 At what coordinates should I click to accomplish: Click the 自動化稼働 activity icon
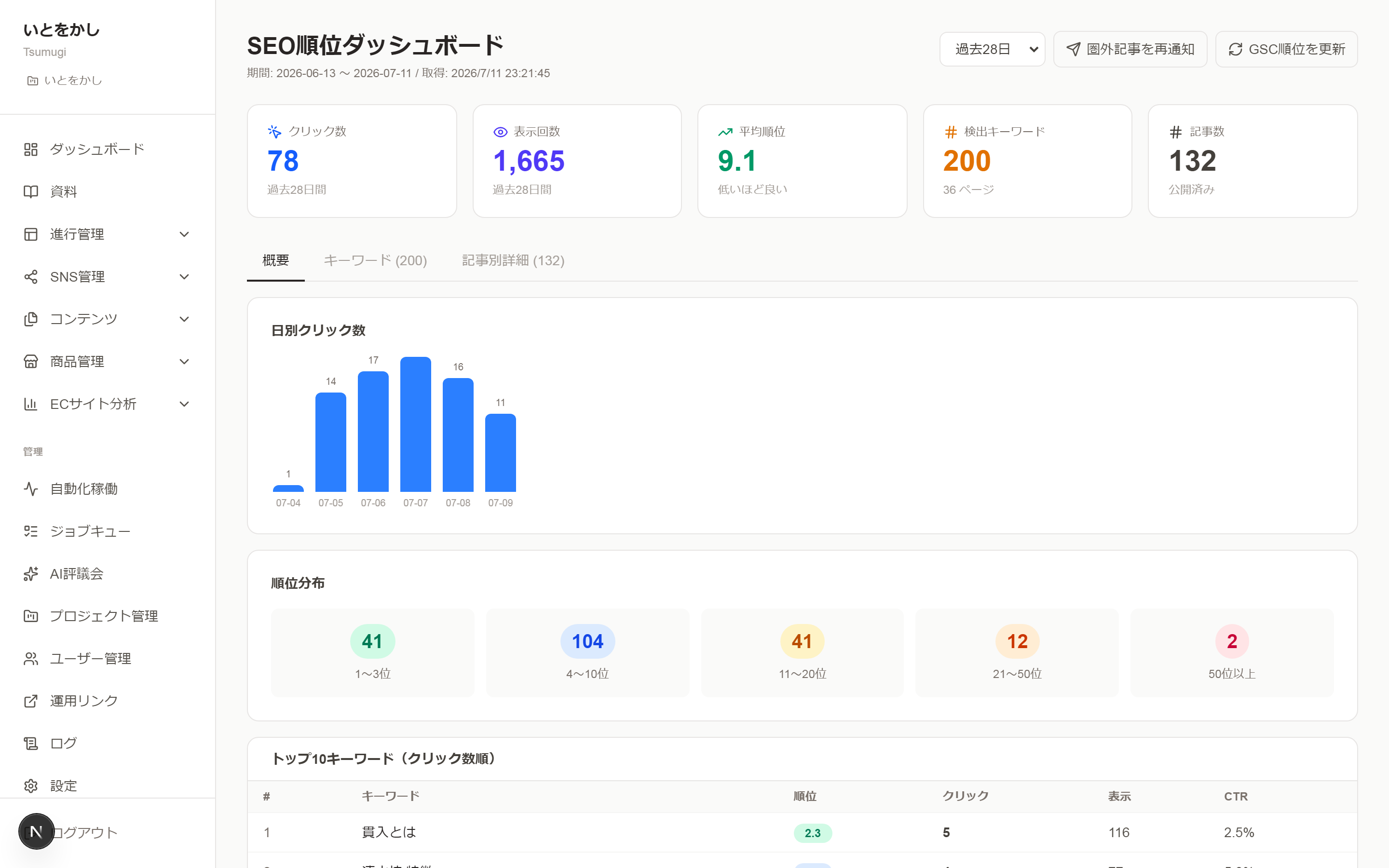(x=30, y=488)
